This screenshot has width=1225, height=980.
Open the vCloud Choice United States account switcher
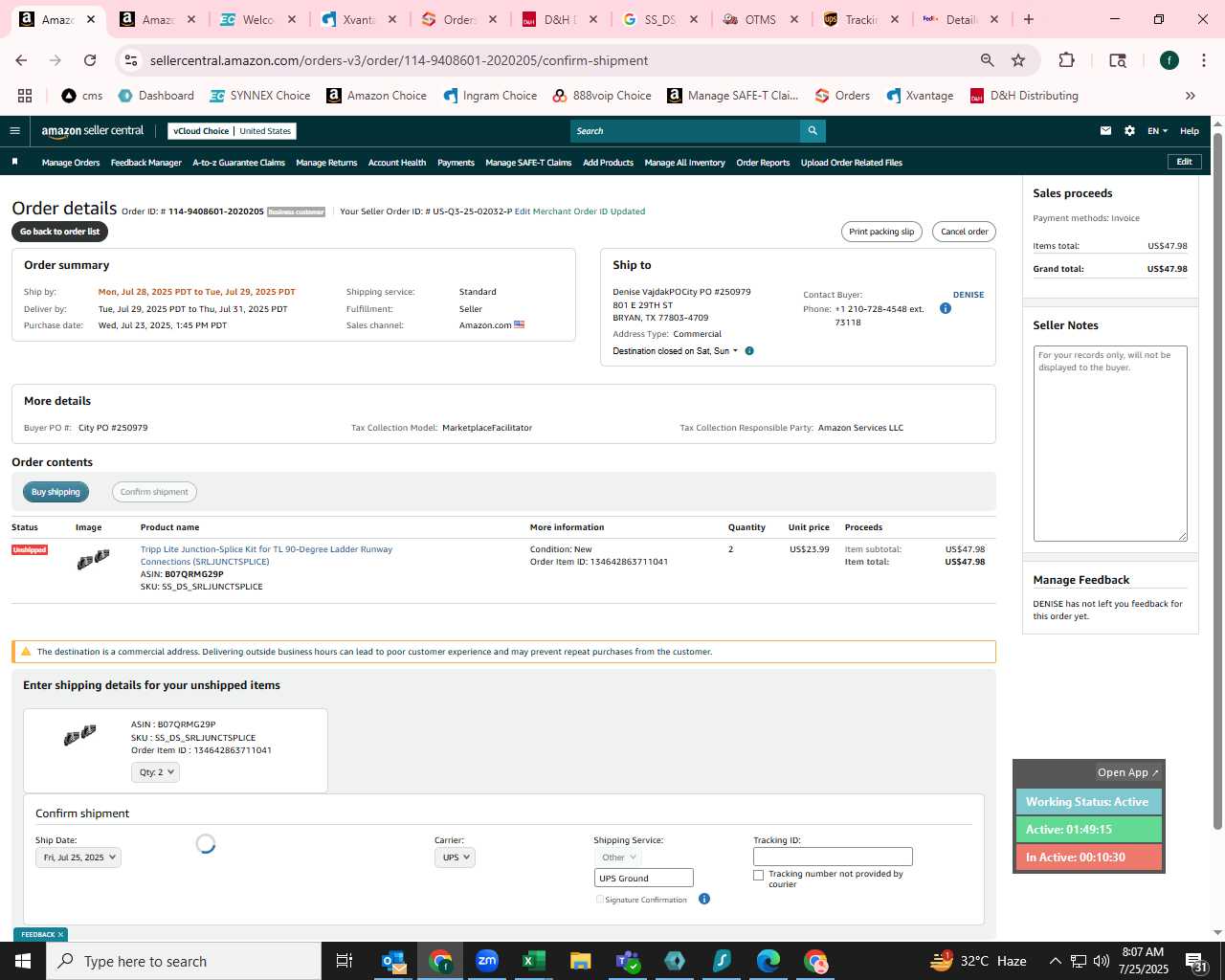(x=233, y=131)
